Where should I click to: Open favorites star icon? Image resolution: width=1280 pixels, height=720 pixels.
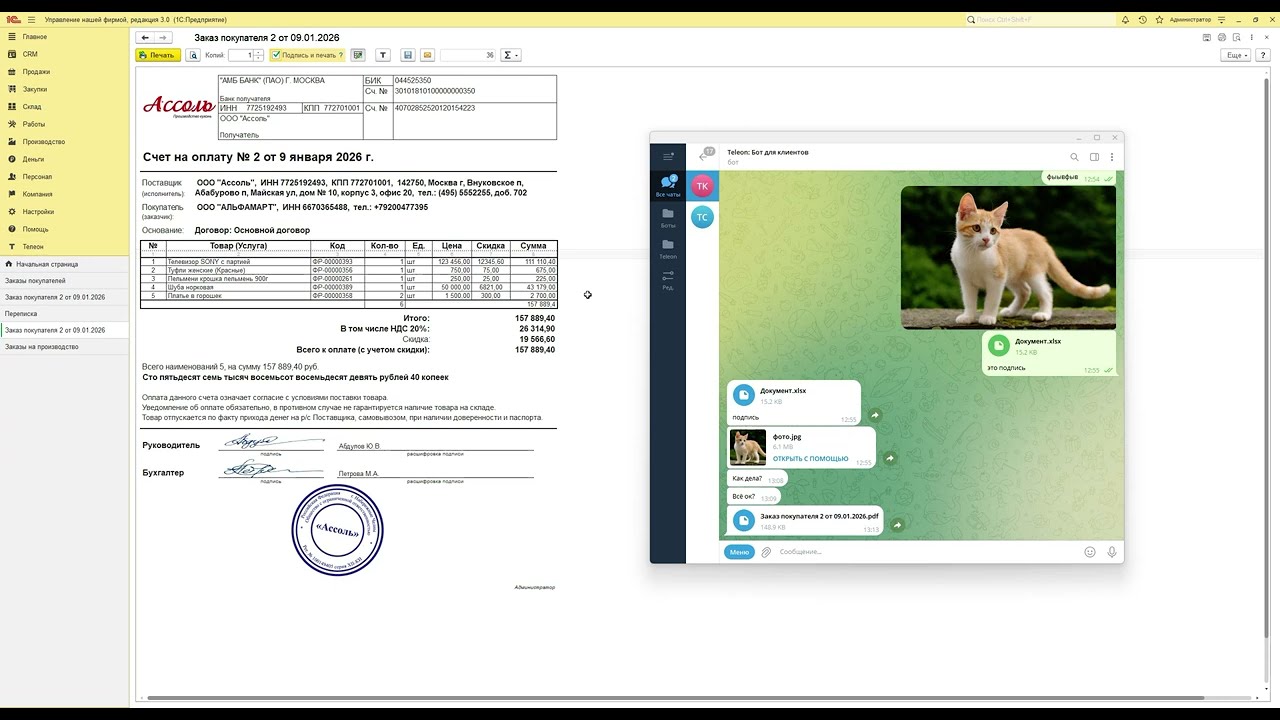pyautogui.click(x=1159, y=19)
